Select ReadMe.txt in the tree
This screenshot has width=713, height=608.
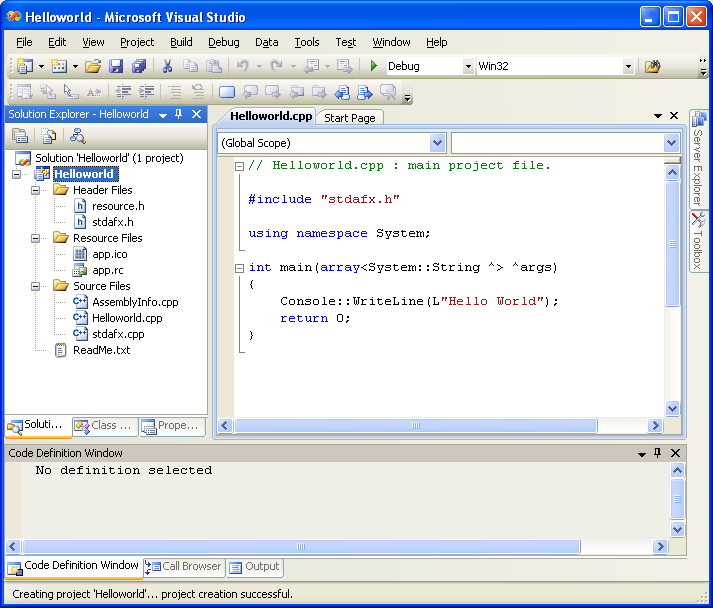101,350
